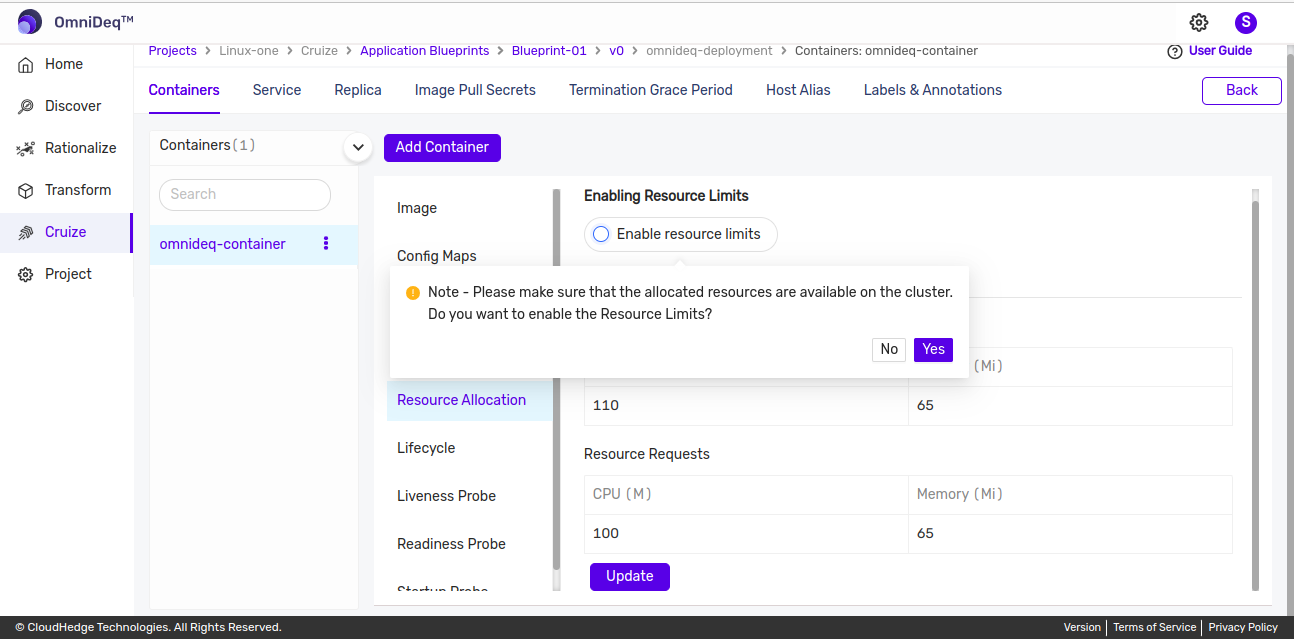This screenshot has height=639, width=1294.
Task: Open the Image Pull Secrets tab
Action: (x=475, y=90)
